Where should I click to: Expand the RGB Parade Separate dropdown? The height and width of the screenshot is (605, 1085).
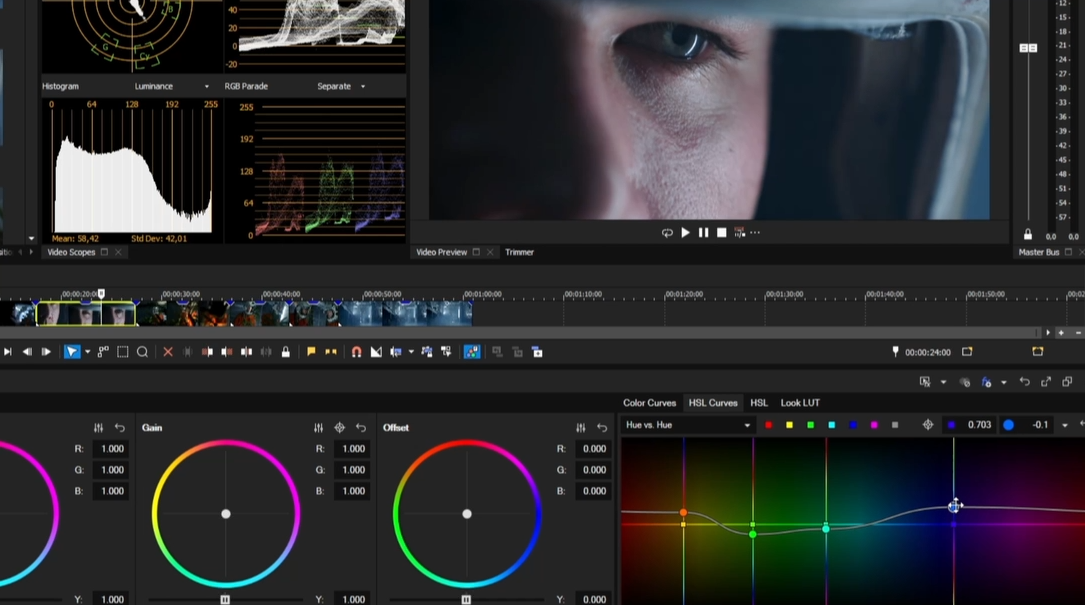(x=363, y=87)
